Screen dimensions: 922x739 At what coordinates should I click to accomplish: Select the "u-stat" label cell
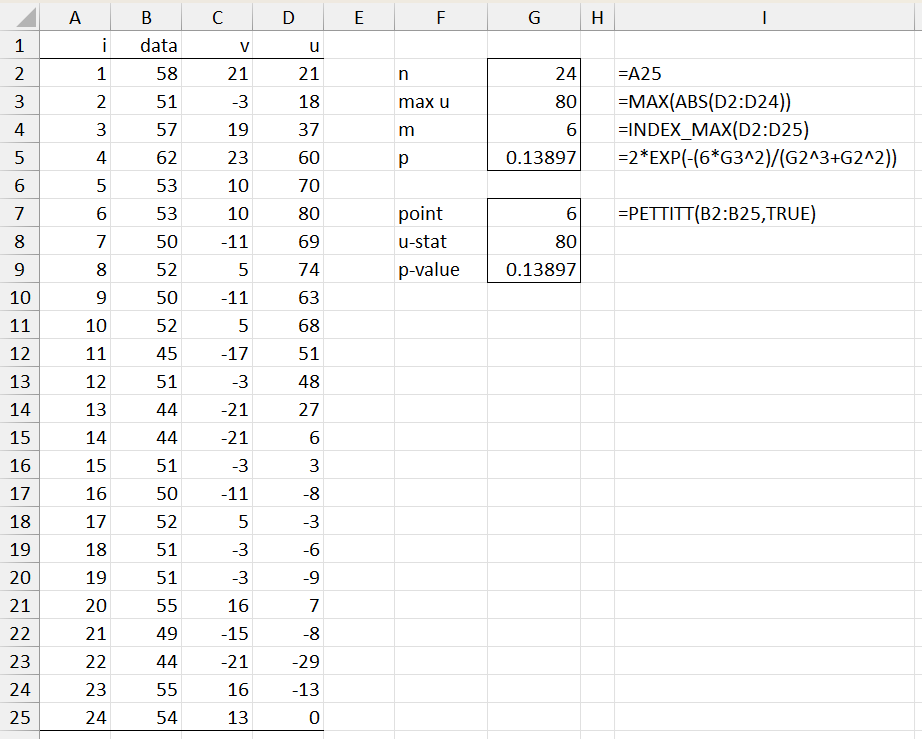[440, 242]
